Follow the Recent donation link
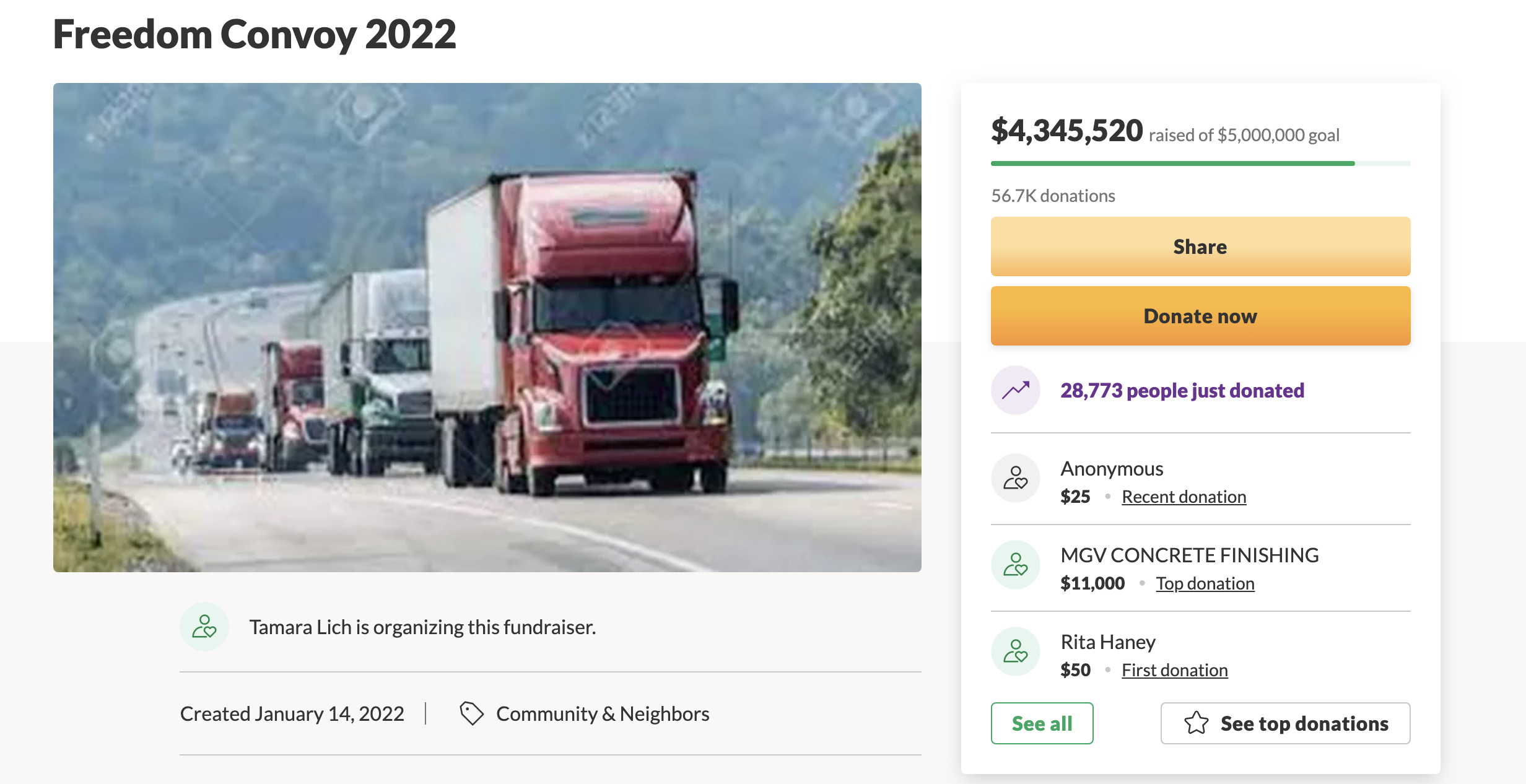This screenshot has height=784, width=1526. 1184,497
